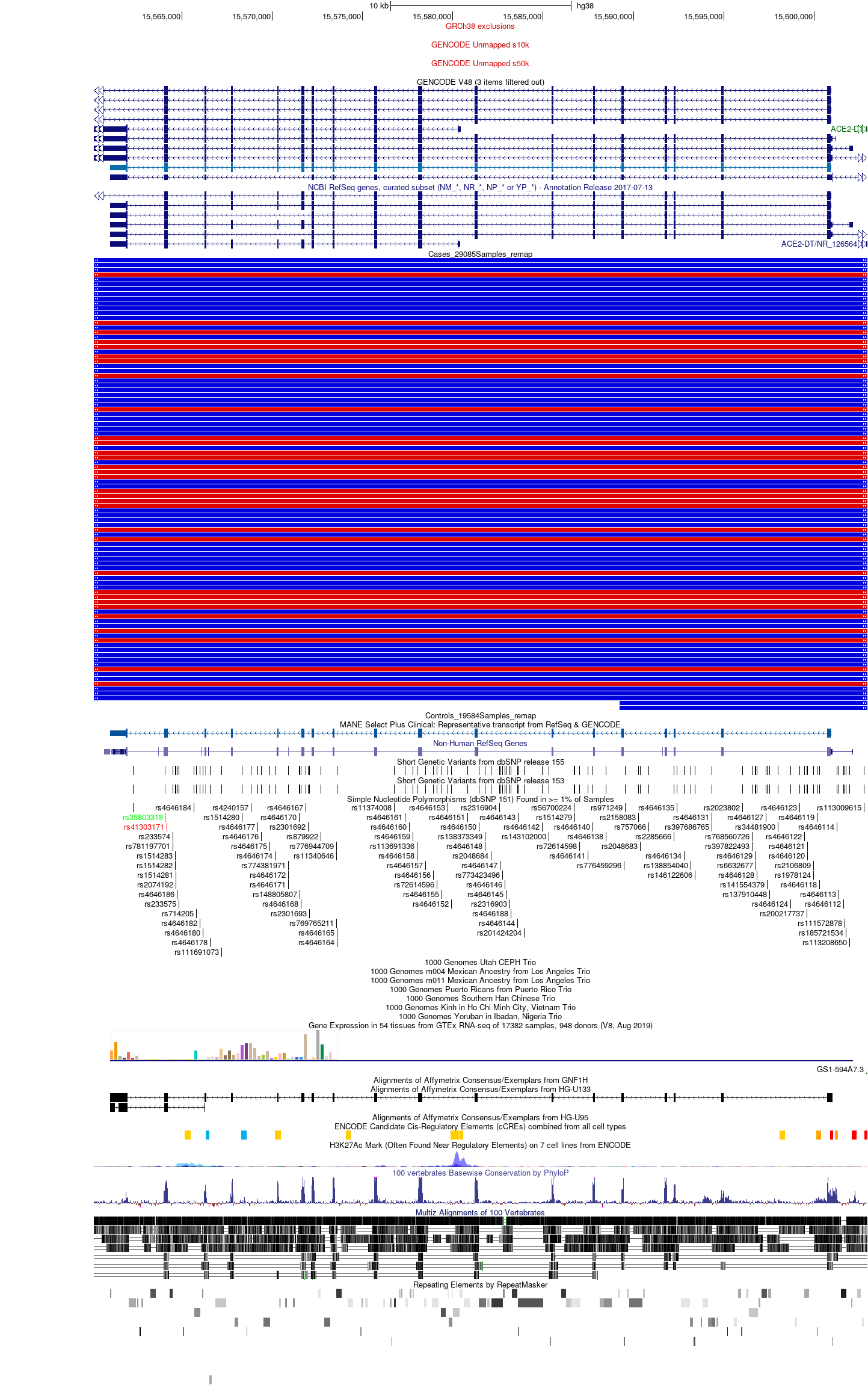This screenshot has width=868, height=1385.
Task: Click the red SNP rs41303171
Action: point(144,827)
